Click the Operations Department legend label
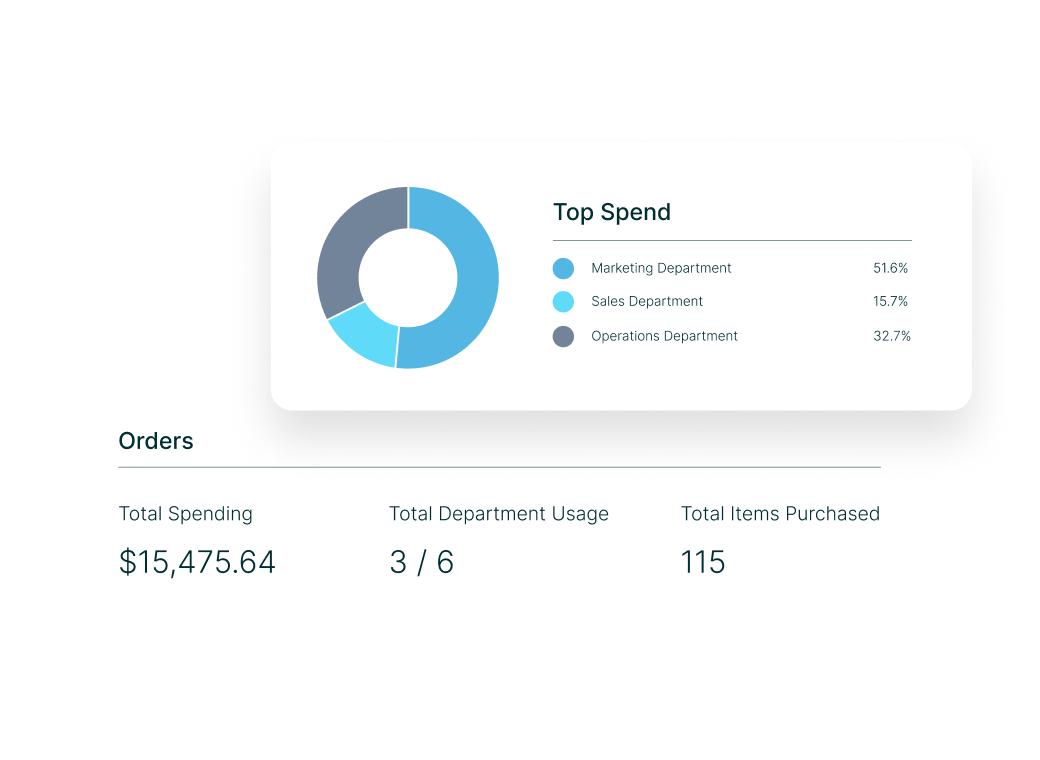The image size is (1040, 760). [664, 336]
